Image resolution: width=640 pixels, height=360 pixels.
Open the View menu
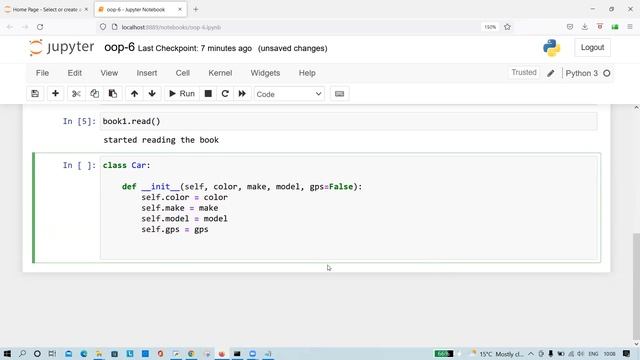point(109,73)
